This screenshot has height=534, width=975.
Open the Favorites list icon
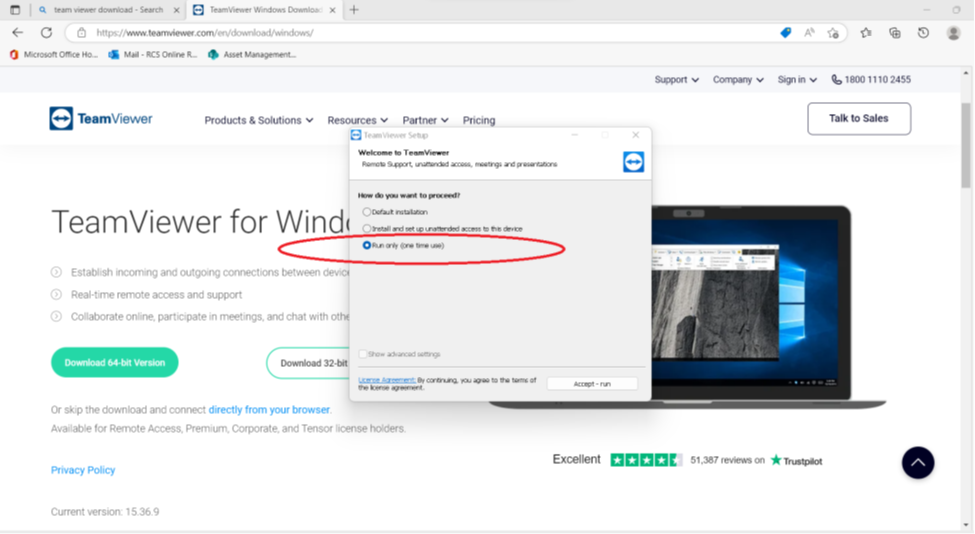coord(866,33)
